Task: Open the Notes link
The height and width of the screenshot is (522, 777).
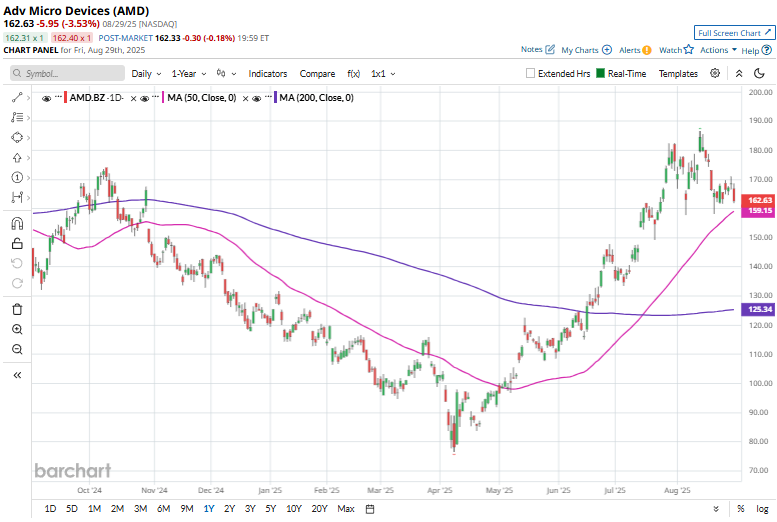Action: click(538, 50)
